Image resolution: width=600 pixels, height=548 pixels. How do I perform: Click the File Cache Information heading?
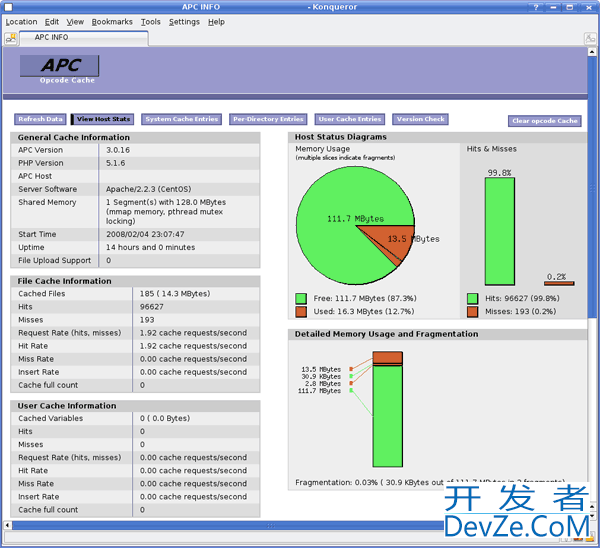coord(64,281)
